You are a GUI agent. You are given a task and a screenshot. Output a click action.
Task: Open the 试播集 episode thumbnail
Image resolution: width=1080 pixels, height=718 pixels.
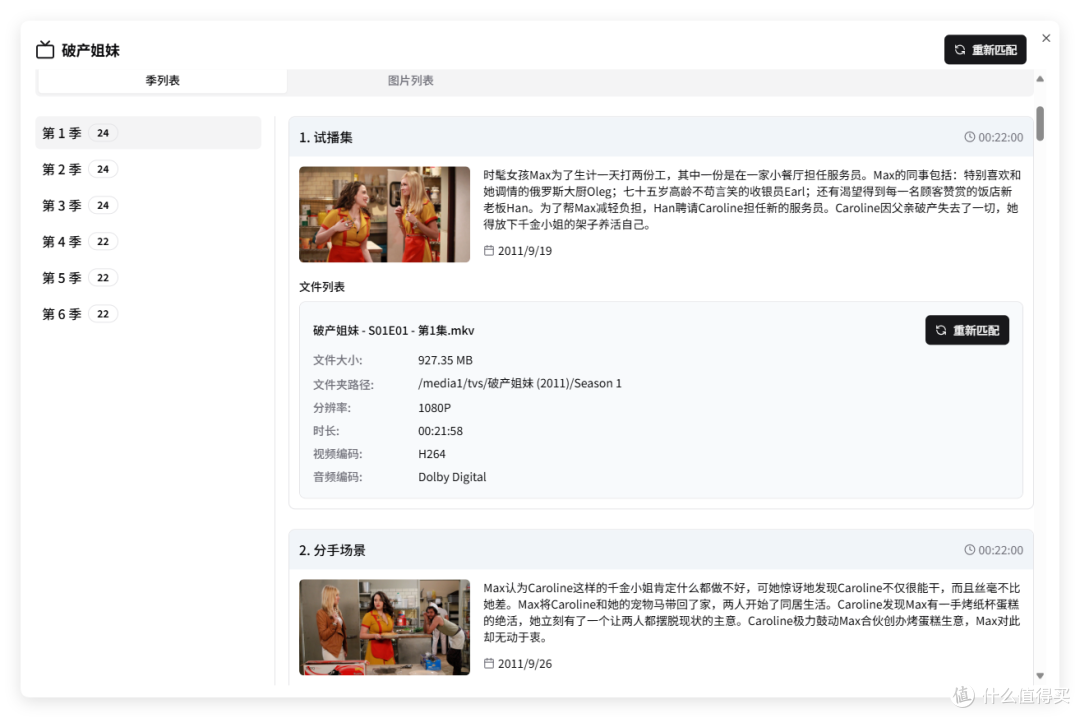tap(384, 214)
